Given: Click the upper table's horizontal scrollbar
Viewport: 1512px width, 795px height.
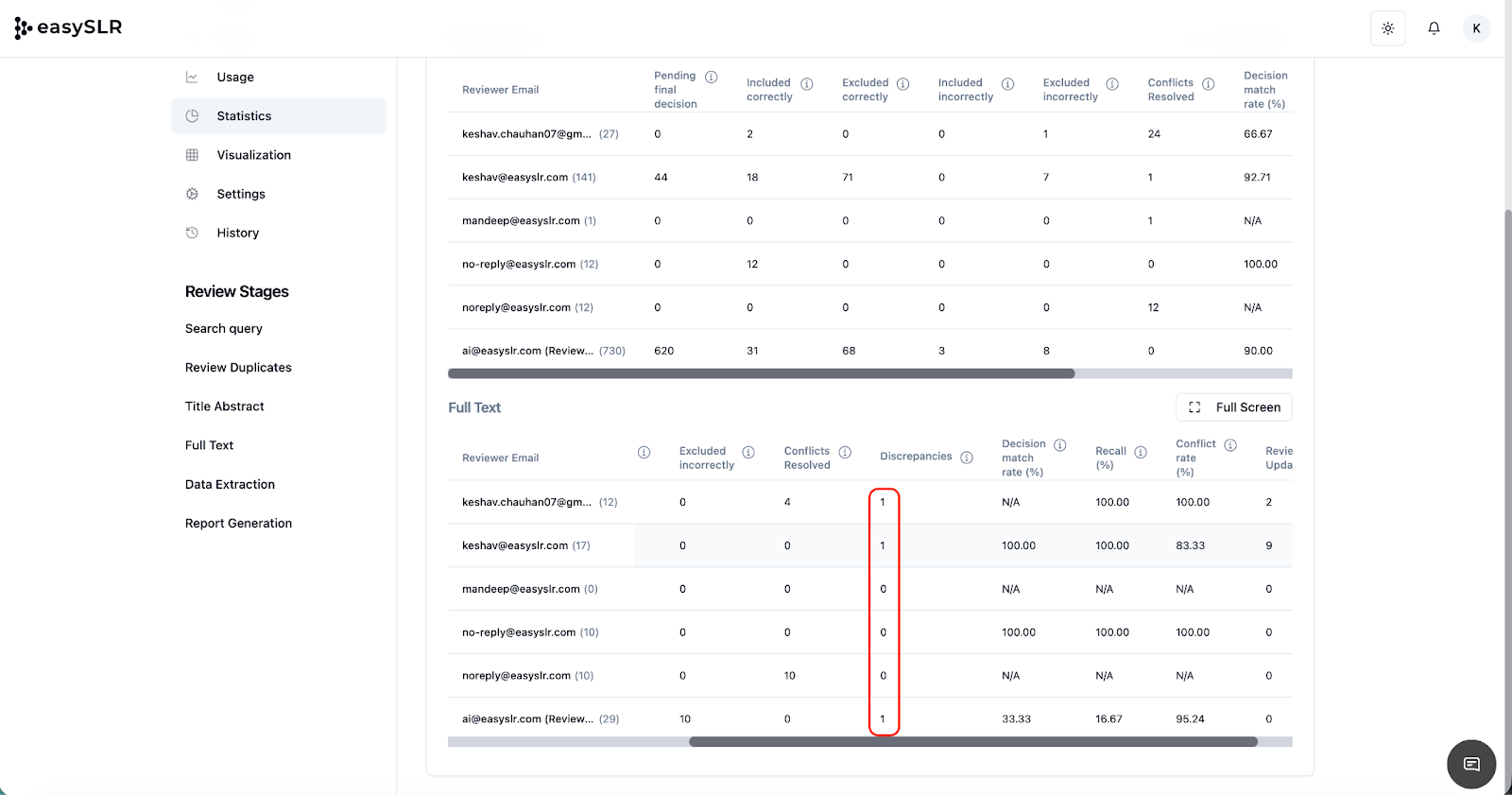Looking at the screenshot, I should pyautogui.click(x=761, y=373).
